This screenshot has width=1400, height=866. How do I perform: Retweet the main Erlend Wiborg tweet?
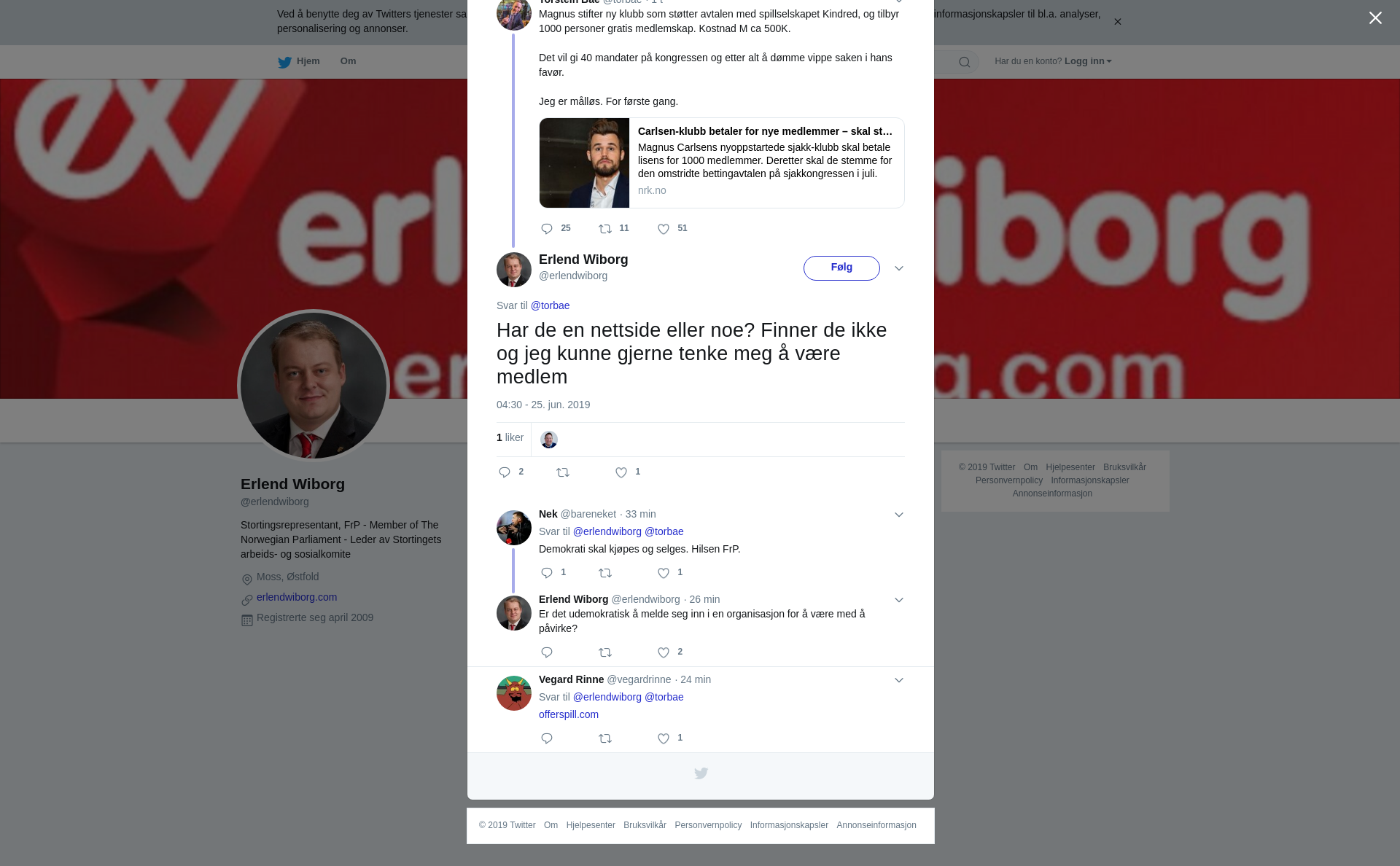pyautogui.click(x=563, y=473)
